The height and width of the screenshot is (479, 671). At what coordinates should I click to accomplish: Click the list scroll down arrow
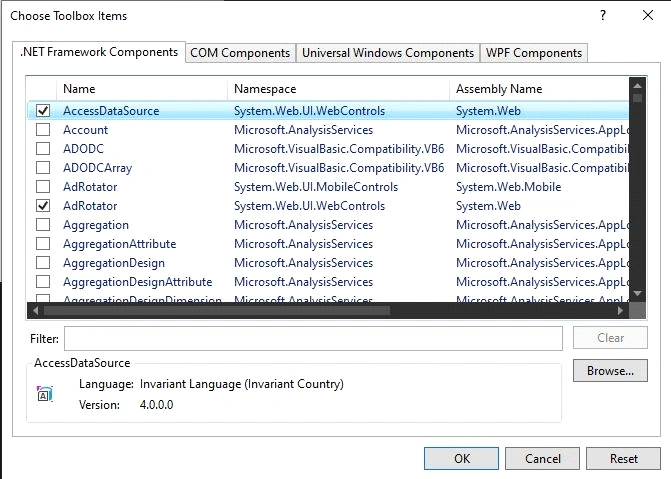tap(637, 294)
